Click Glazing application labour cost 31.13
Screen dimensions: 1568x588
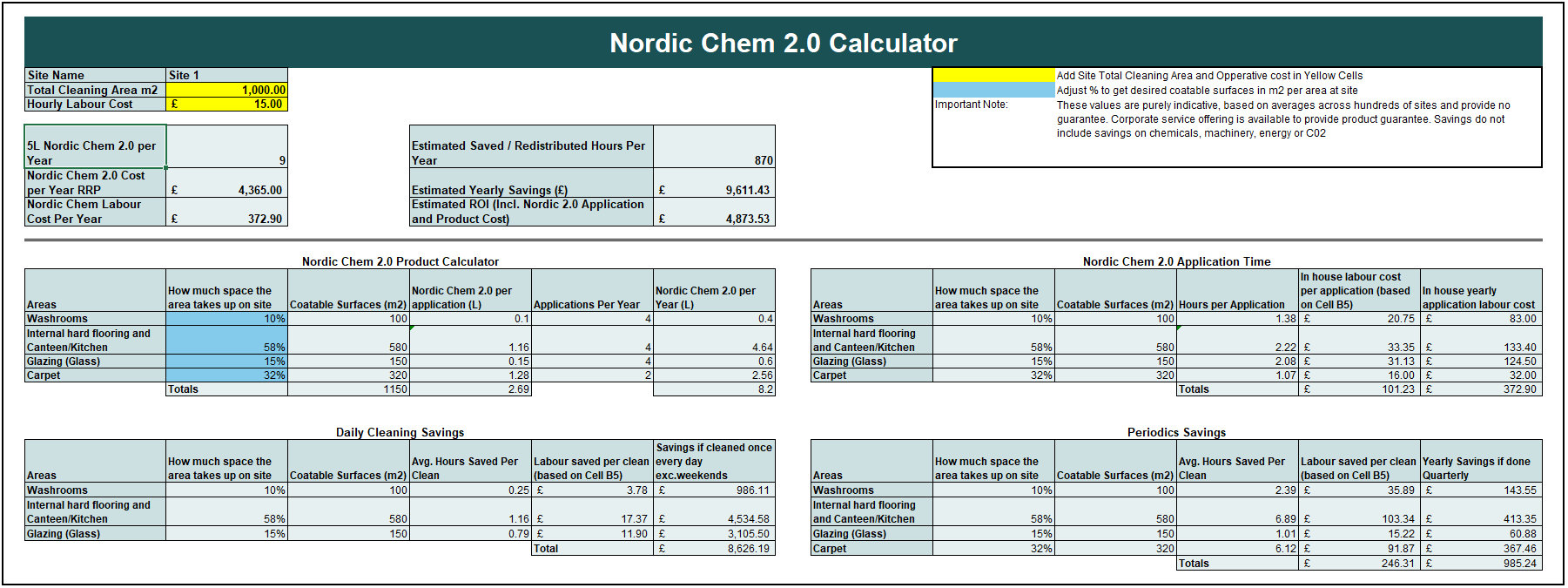[x=1359, y=362]
